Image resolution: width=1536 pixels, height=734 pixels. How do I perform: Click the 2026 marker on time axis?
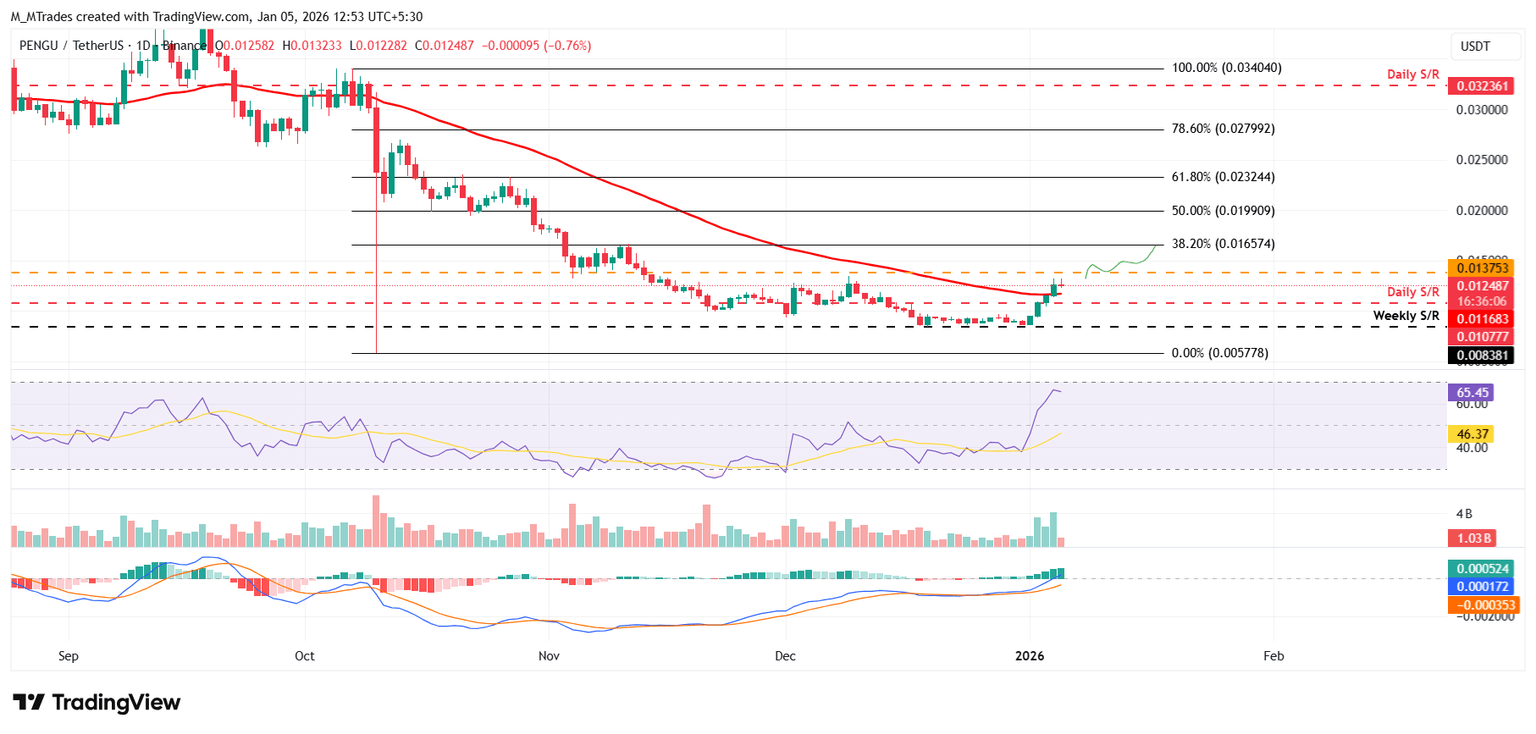point(1030,656)
